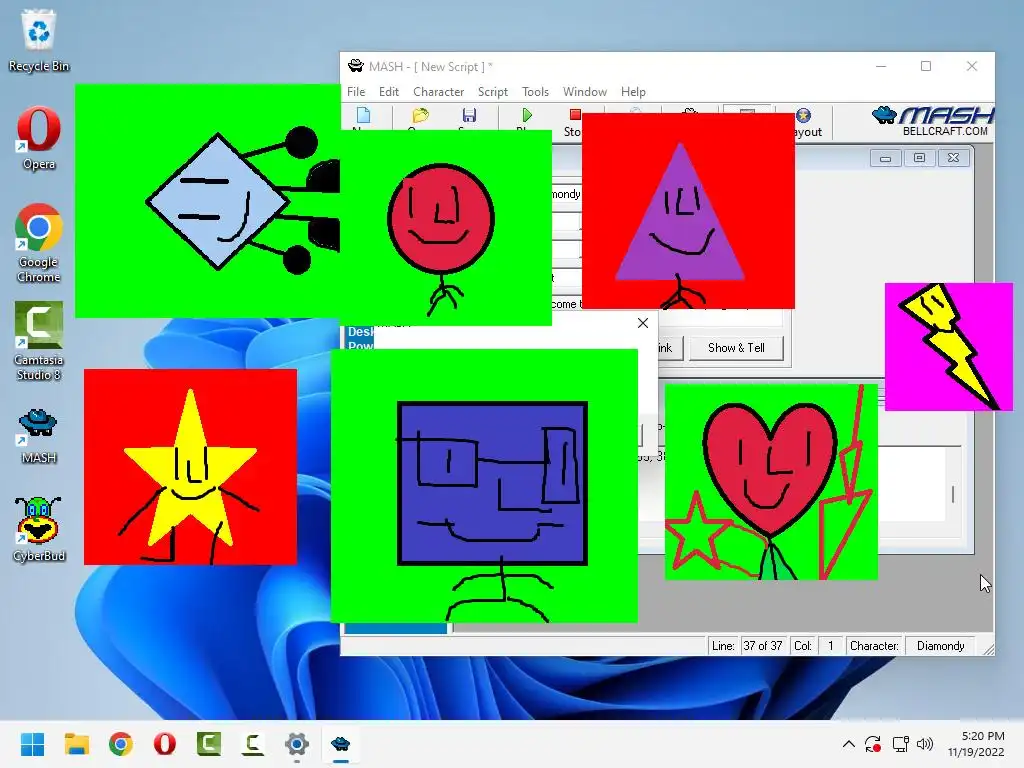Click the Open folder toolbar icon

pos(420,116)
